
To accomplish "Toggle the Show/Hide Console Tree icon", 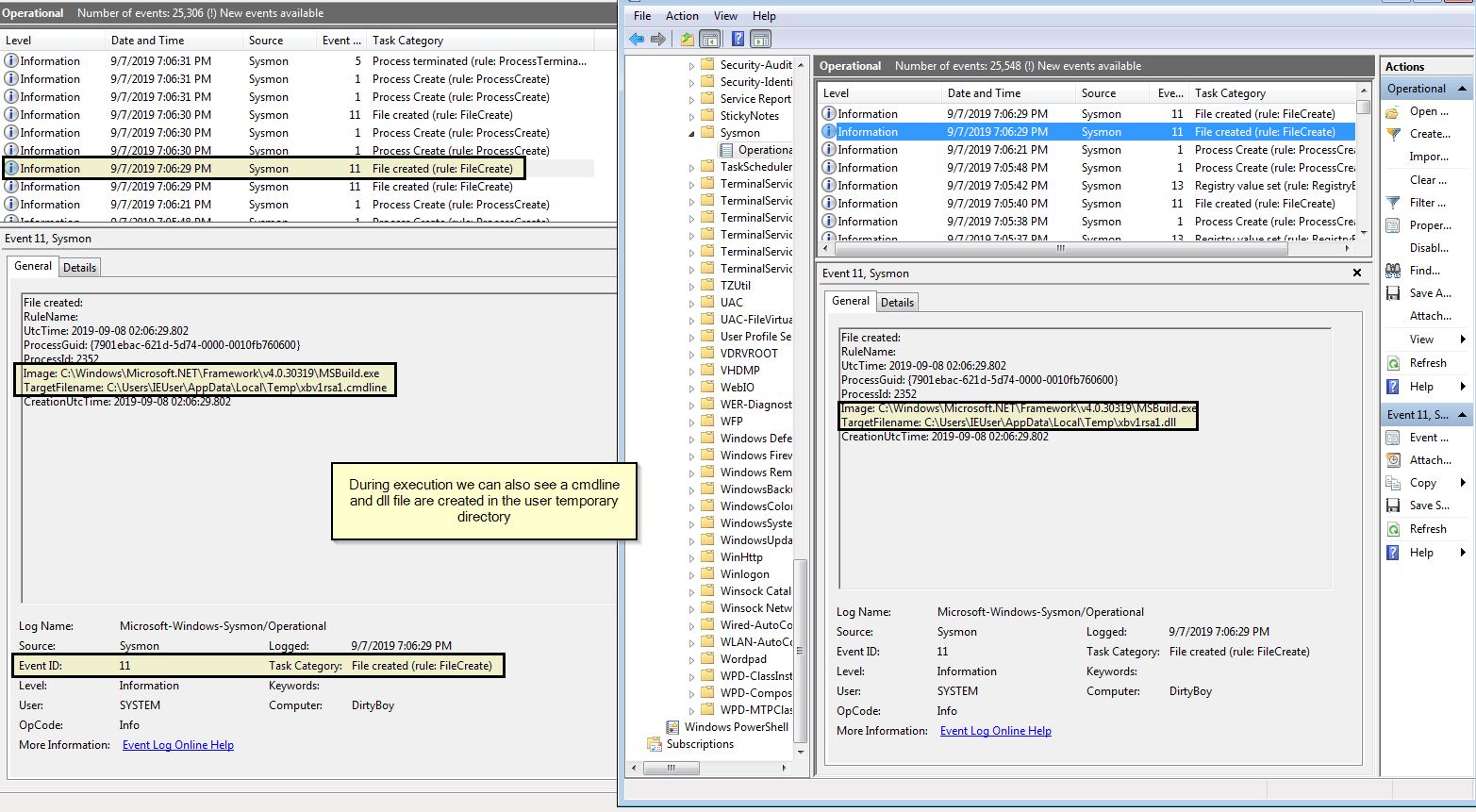I will [710, 39].
